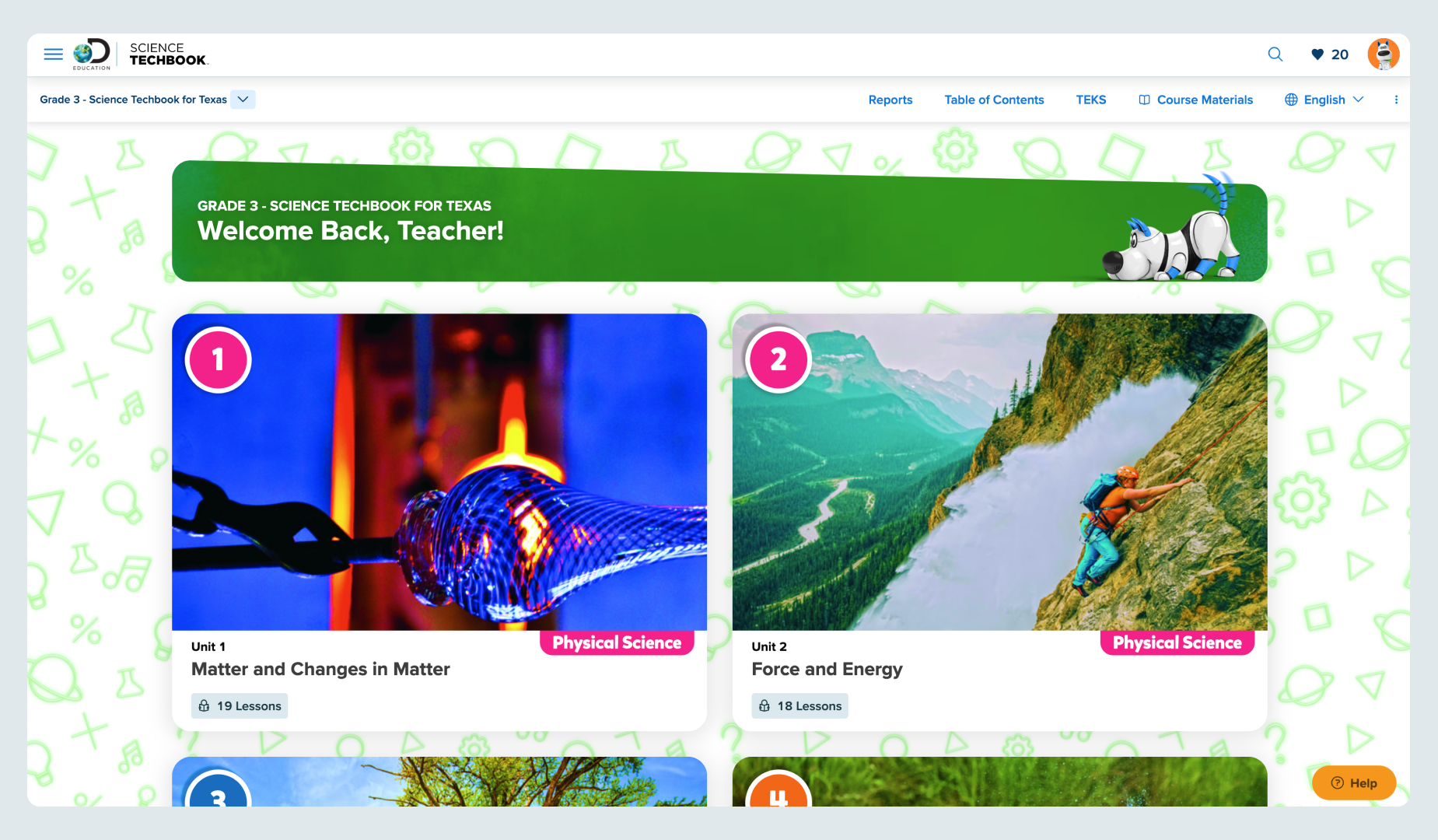Click the Unit 1 number badge
1438x840 pixels.
click(219, 360)
